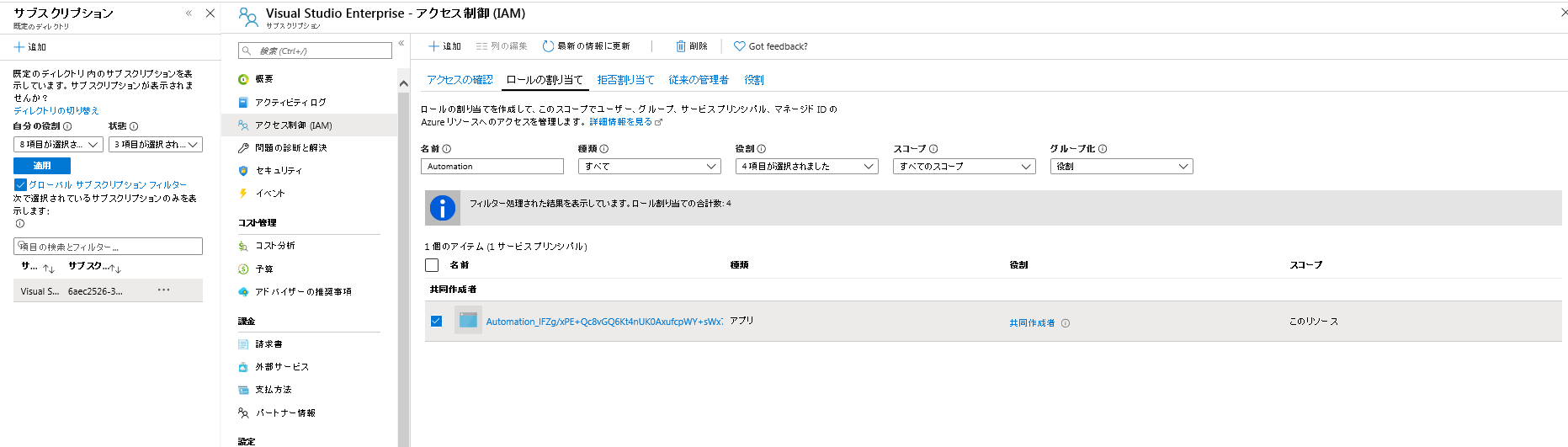Click 列の編集 columns toolbar button
This screenshot has width=1568, height=447.
pos(502,46)
